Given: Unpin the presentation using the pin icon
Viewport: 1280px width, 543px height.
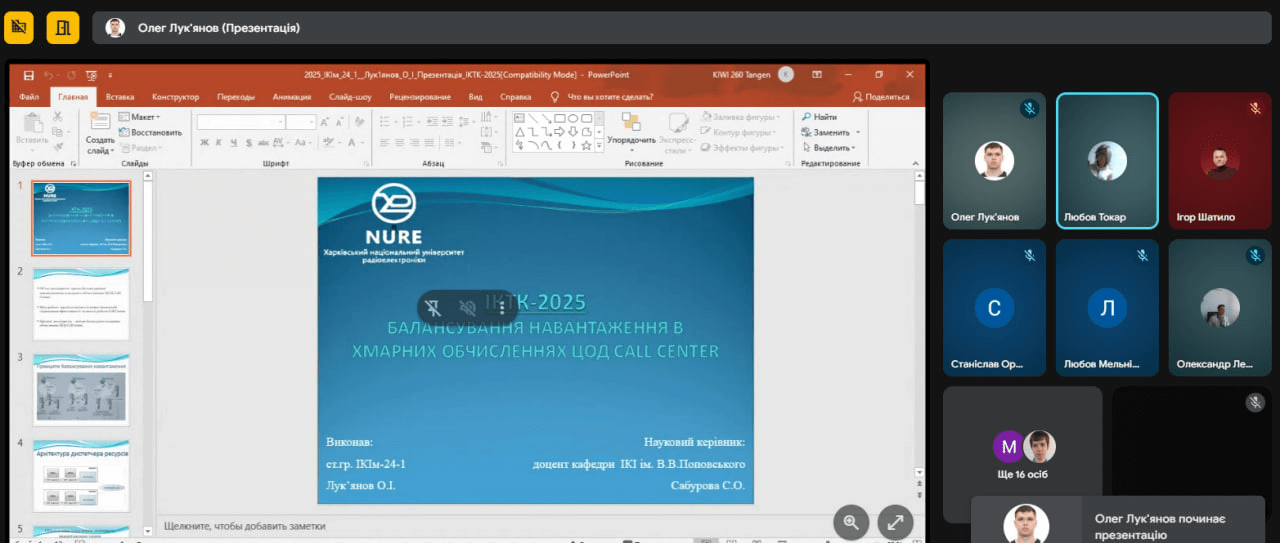Looking at the screenshot, I should [433, 308].
